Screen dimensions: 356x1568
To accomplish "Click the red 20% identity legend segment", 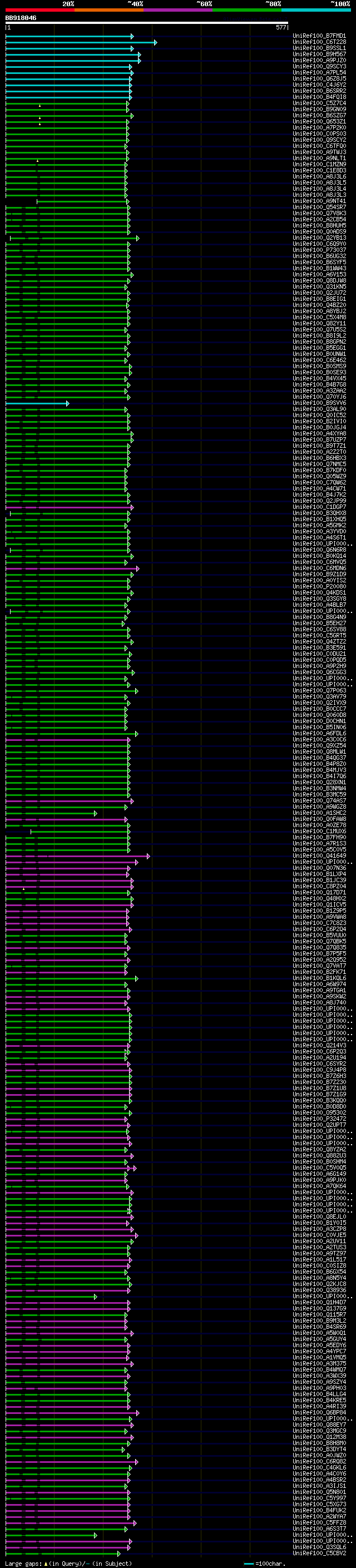I will coord(40,10).
